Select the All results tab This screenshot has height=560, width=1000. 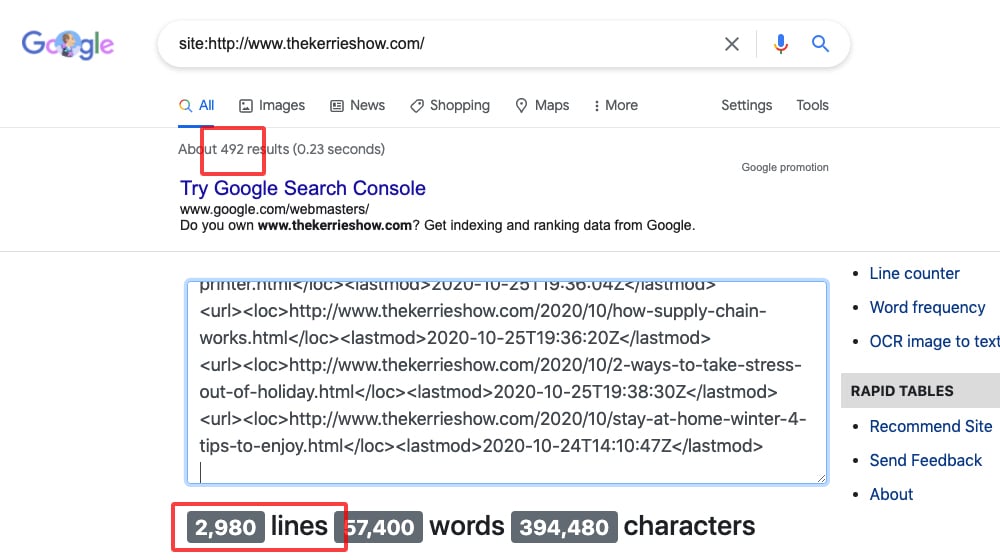[x=197, y=105]
